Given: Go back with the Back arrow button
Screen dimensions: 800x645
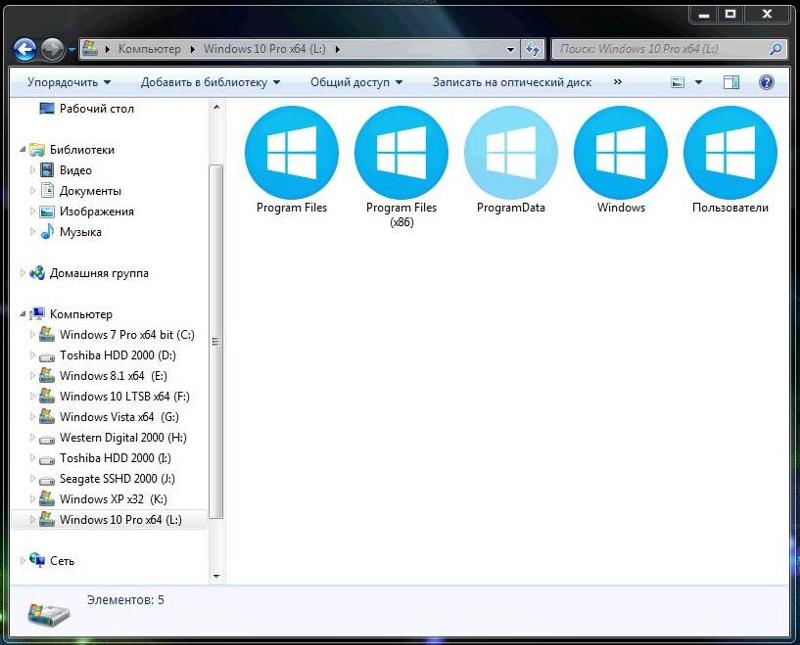Looking at the screenshot, I should pos(24,49).
